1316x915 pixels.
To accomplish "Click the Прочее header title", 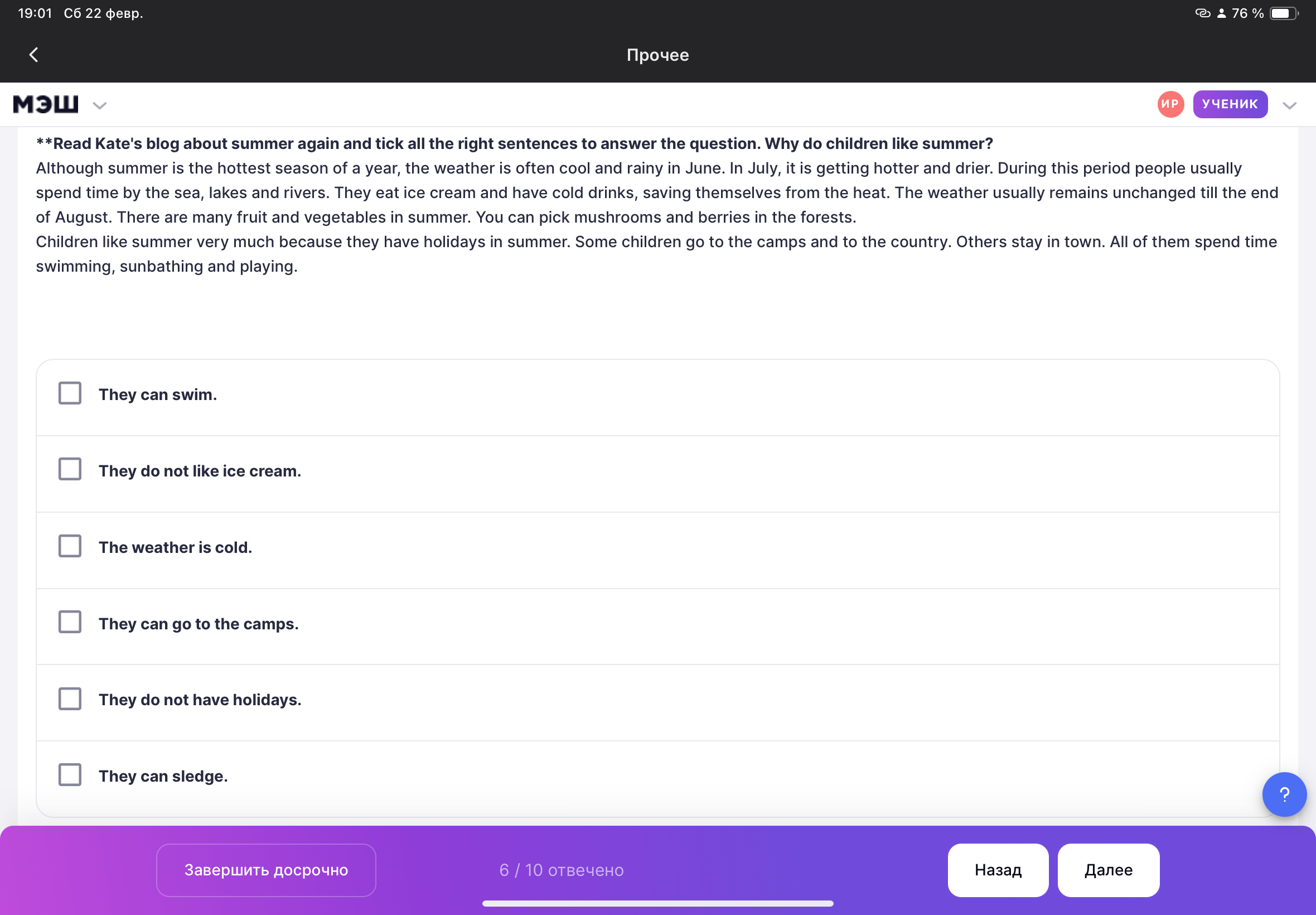I will pos(657,55).
